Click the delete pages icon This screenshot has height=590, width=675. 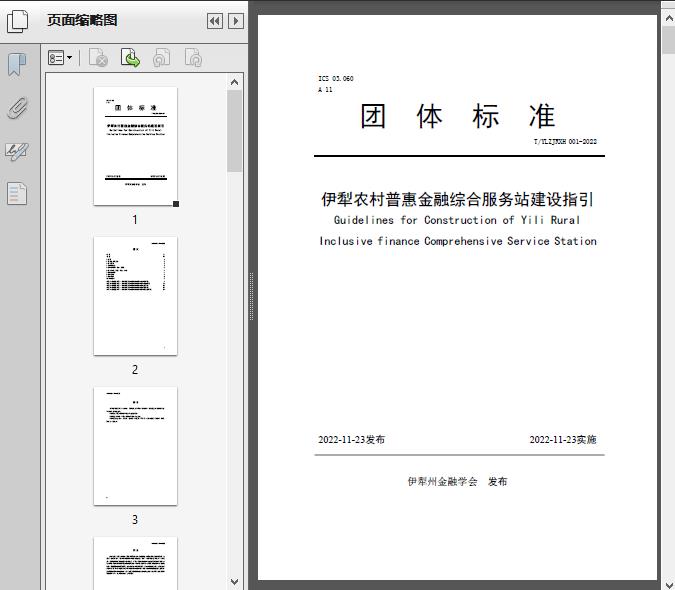pos(98,58)
